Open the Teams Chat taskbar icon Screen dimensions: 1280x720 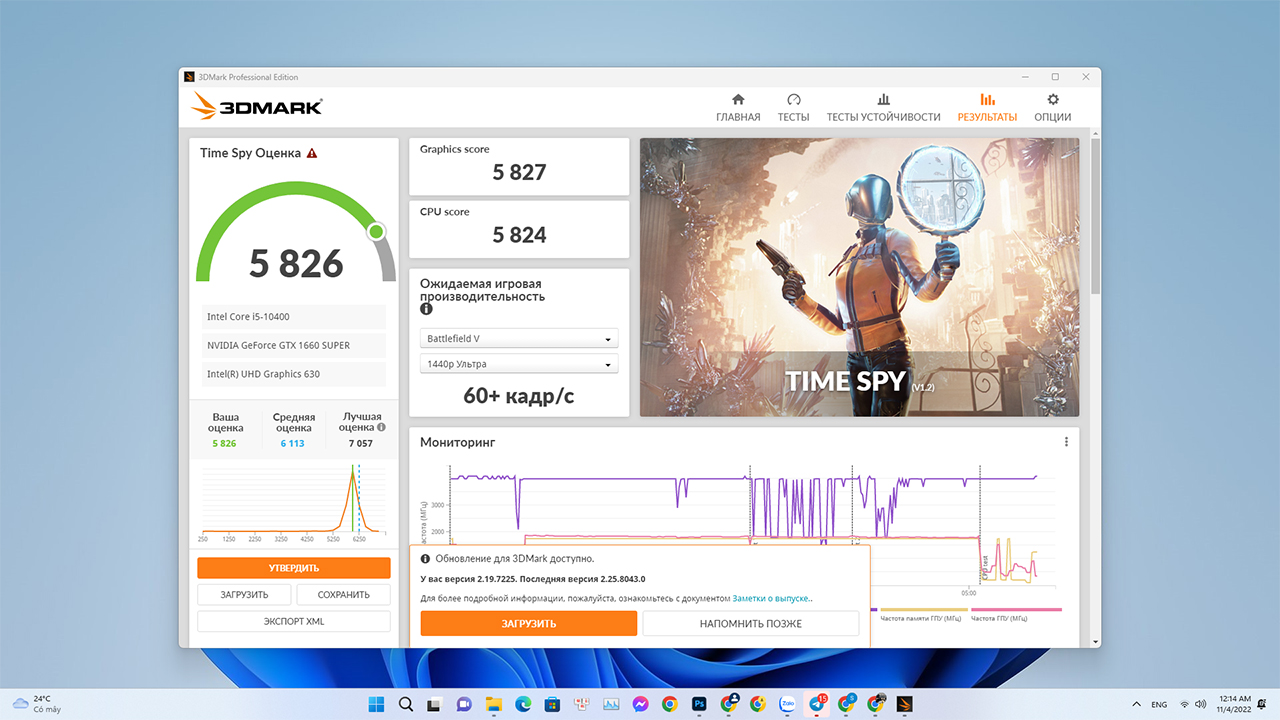pyautogui.click(x=463, y=704)
